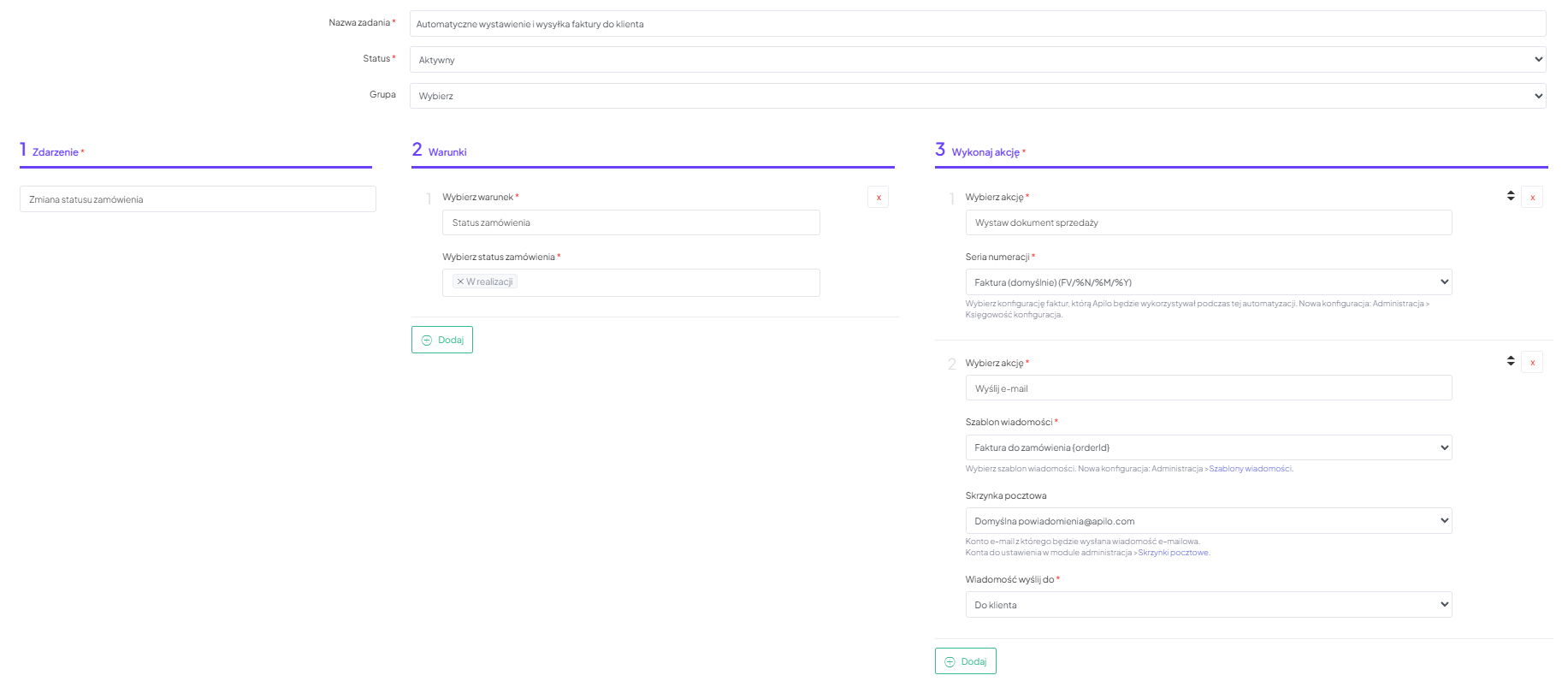Image resolution: width=1568 pixels, height=699 pixels.
Task: Open the Status dropdown
Action: 977,60
